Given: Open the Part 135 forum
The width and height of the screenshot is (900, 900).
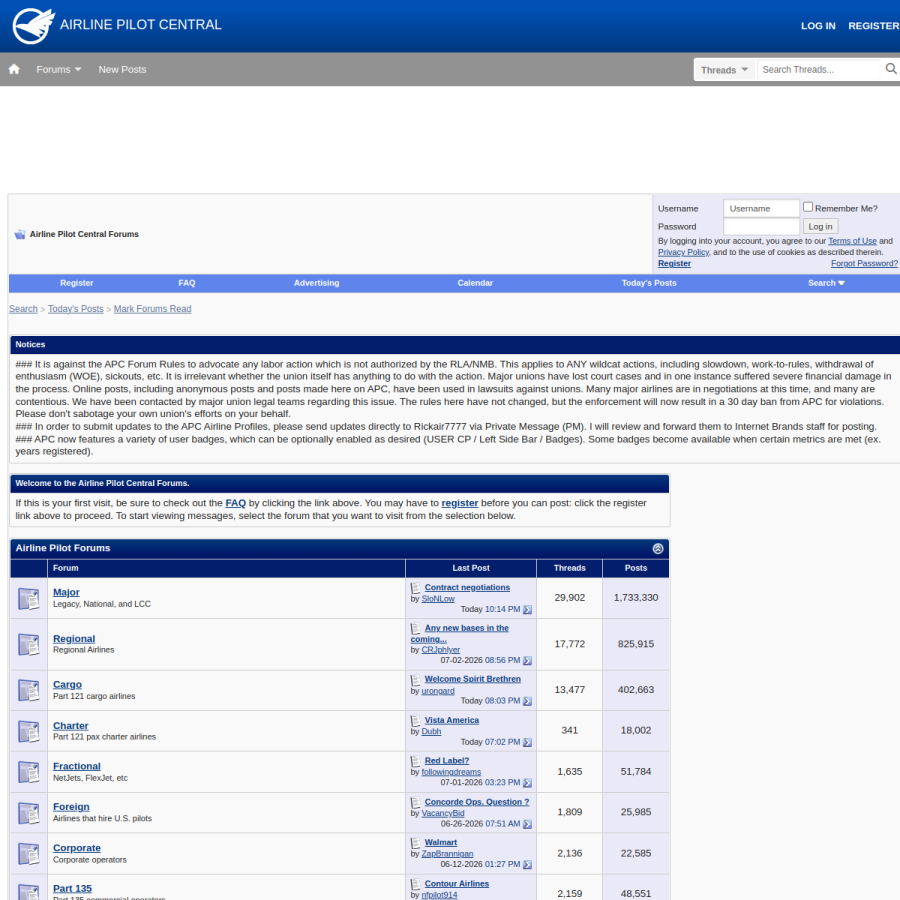Looking at the screenshot, I should click(72, 889).
